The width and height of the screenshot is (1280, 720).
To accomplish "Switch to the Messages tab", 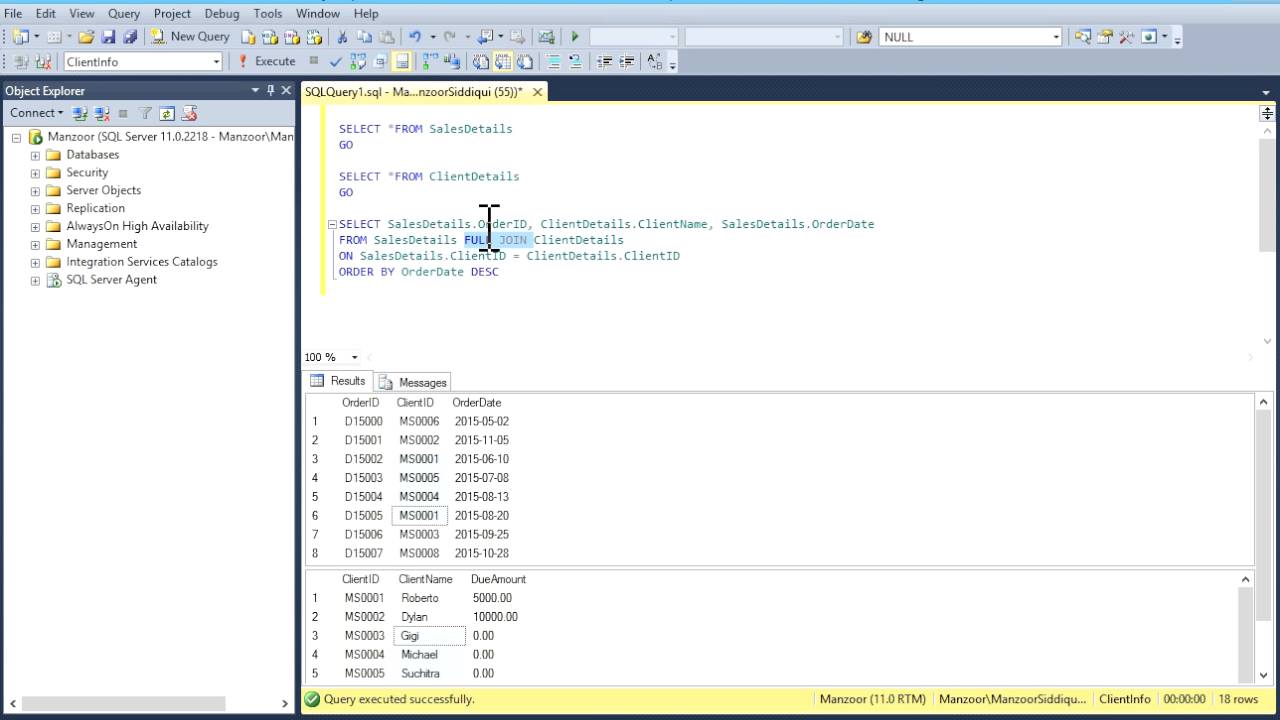I will [413, 382].
